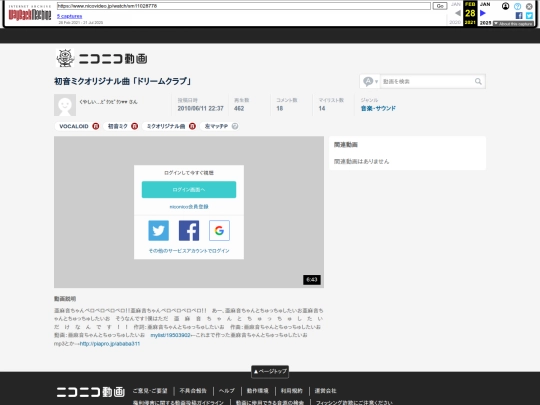Click the footer ニコニコ動画 logo
Screen dimensions: 540x405
click(x=91, y=392)
